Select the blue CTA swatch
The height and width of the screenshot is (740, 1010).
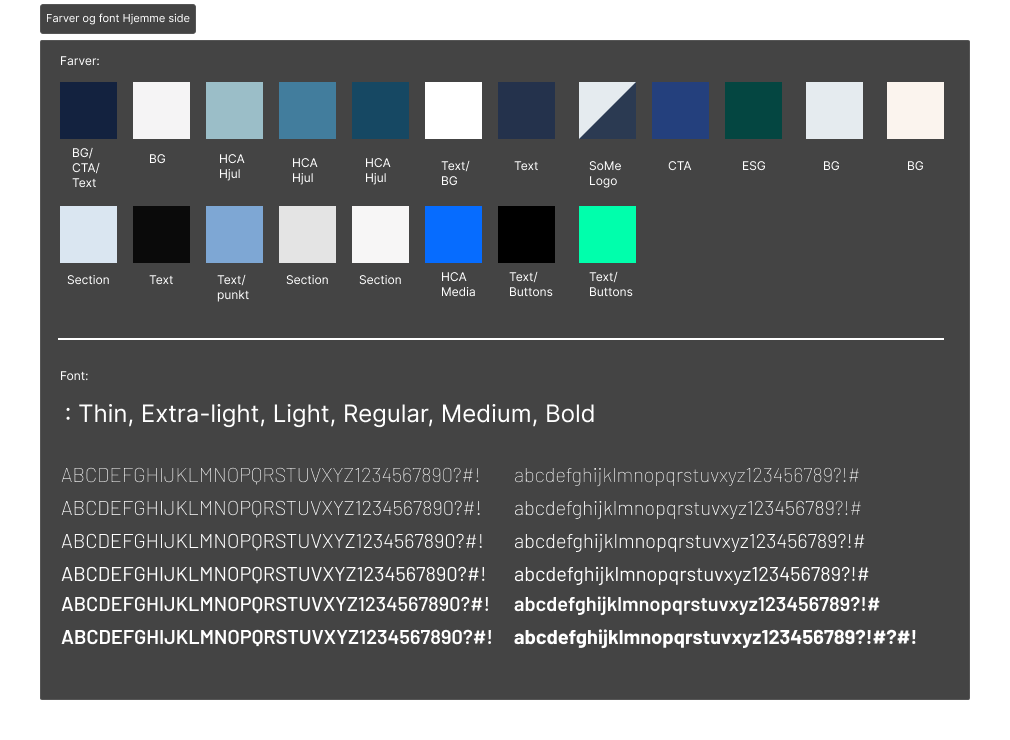(680, 110)
